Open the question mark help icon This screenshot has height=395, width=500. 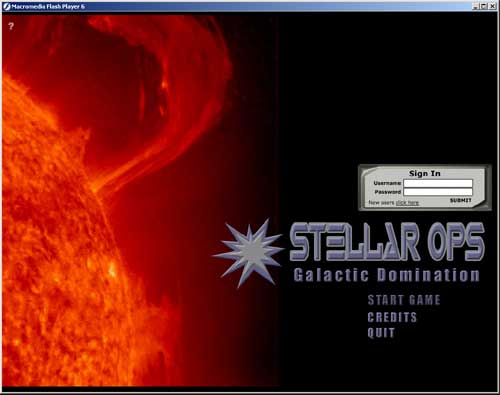[x=11, y=26]
